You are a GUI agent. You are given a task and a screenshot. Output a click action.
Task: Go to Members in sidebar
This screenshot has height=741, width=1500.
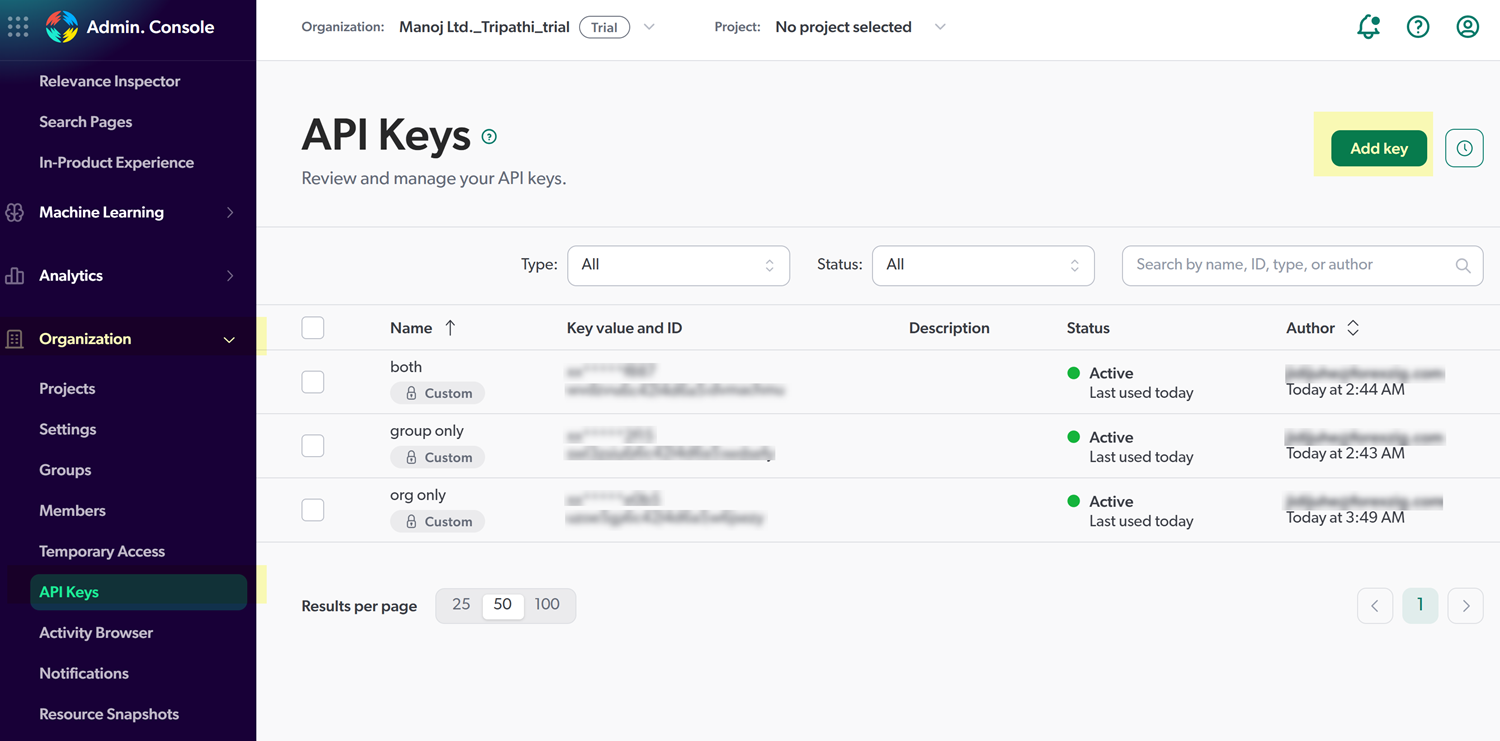pyautogui.click(x=72, y=511)
